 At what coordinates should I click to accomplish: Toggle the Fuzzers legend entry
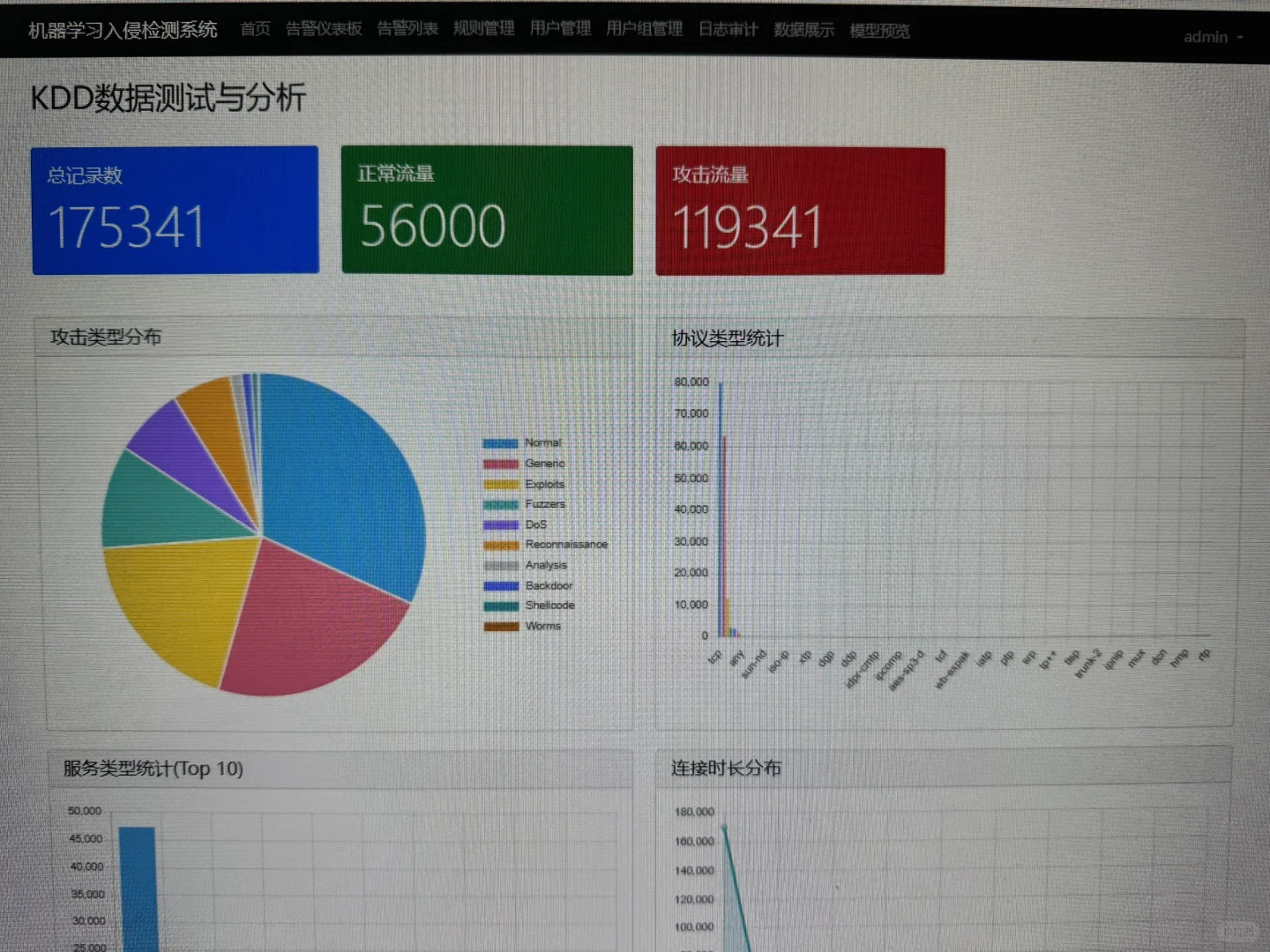tap(525, 504)
